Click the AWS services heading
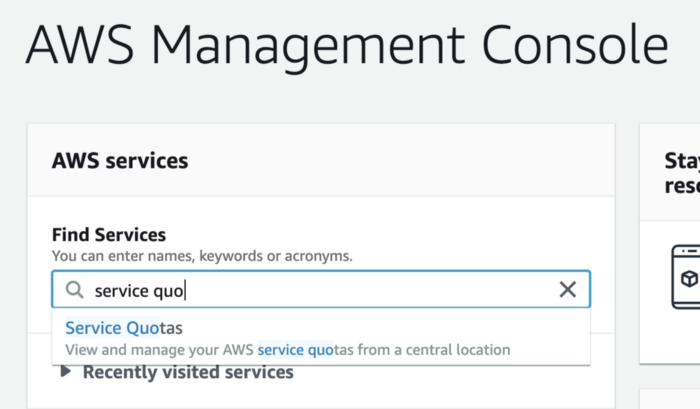Screen dimensions: 700x409 120,160
